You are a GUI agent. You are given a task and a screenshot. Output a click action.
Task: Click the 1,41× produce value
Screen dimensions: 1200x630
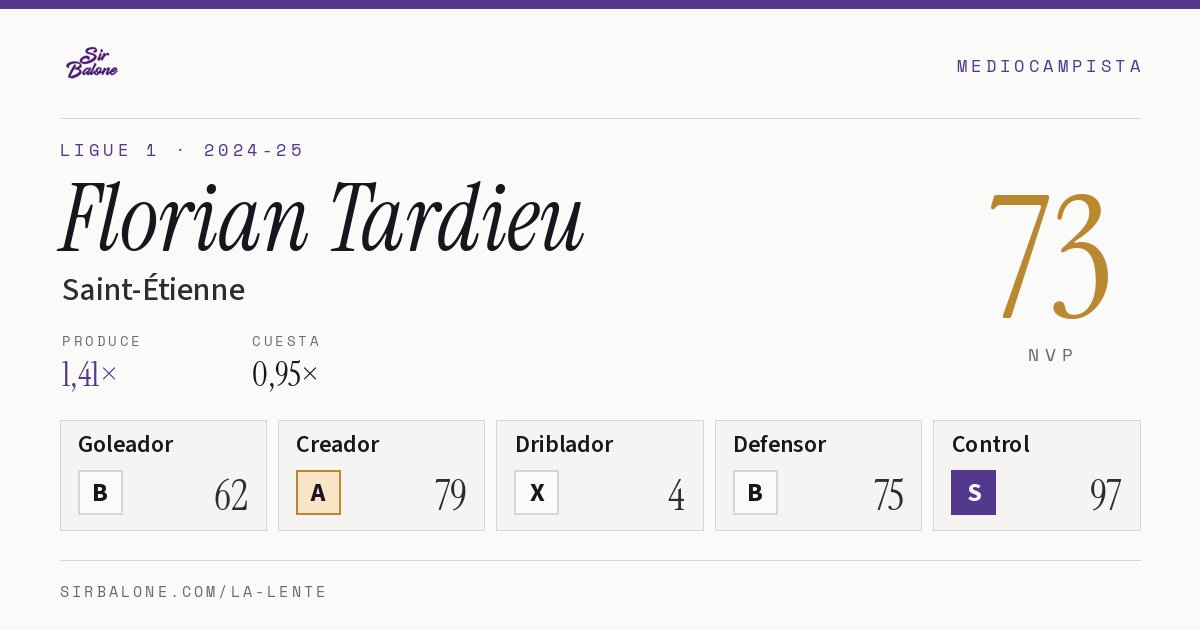pyautogui.click(x=90, y=374)
